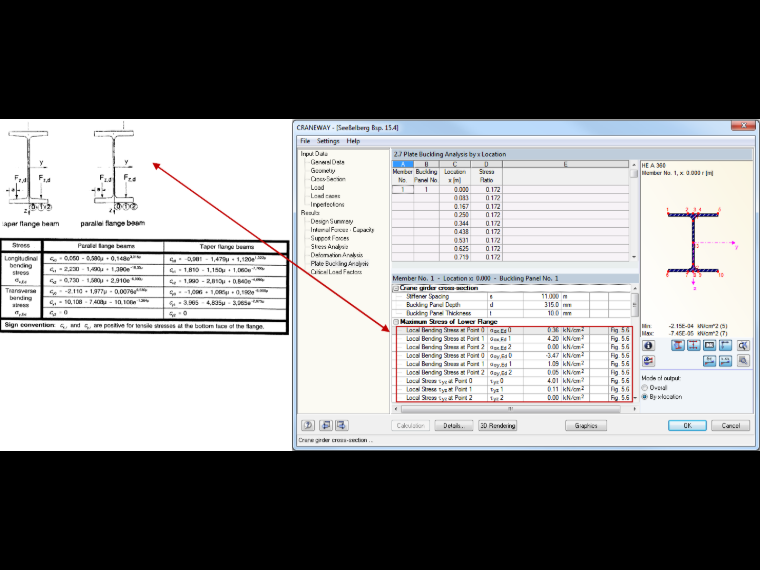Select Geometry in the navigator tree
This screenshot has height=570, width=760.
click(x=323, y=171)
